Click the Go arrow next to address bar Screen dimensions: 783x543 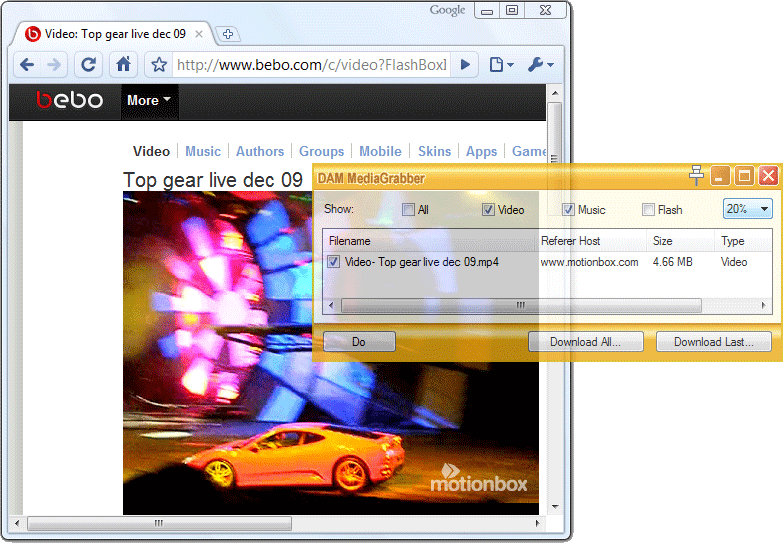(465, 64)
